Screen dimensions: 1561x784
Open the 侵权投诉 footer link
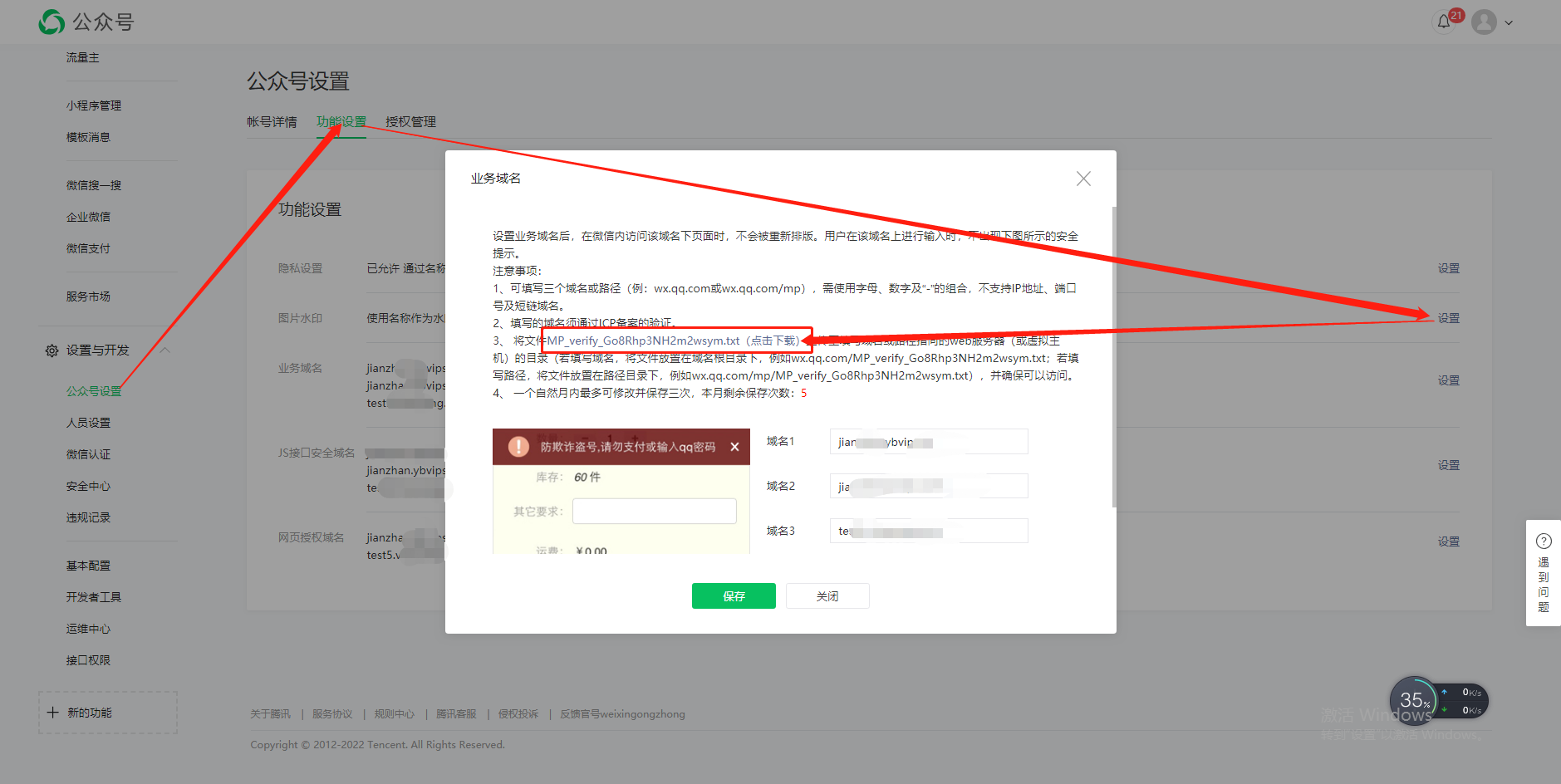[x=518, y=714]
